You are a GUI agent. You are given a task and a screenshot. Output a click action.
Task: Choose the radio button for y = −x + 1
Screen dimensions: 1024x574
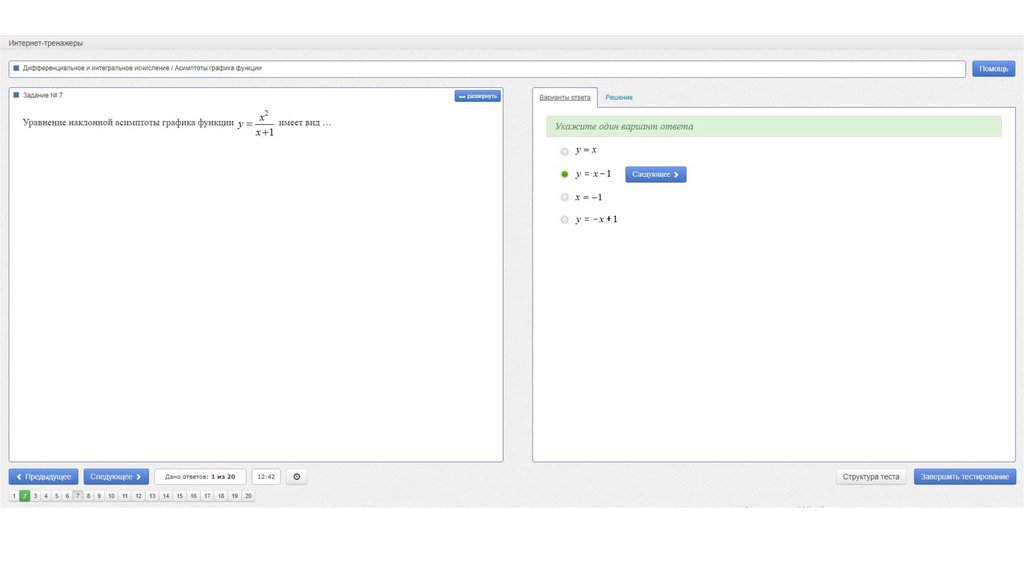click(x=565, y=219)
